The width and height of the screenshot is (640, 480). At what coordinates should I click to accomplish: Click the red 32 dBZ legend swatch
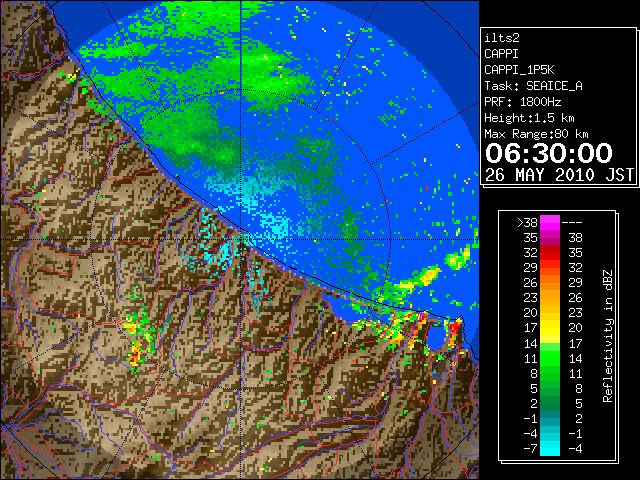pos(550,253)
